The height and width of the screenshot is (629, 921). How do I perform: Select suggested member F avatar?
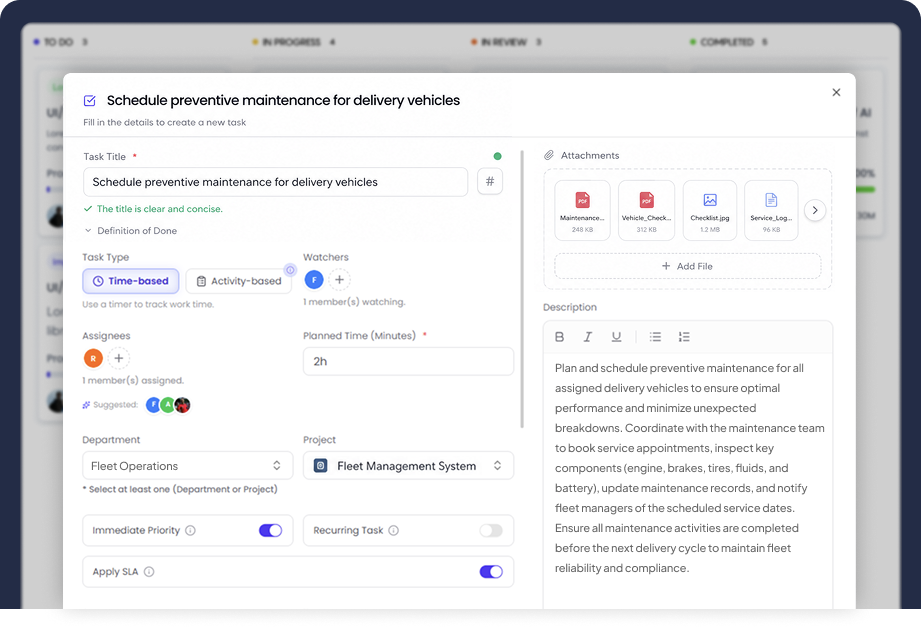(153, 405)
